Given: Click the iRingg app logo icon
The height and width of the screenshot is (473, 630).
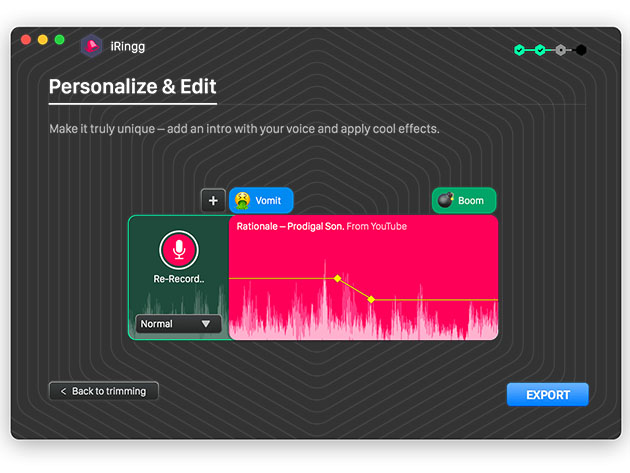Looking at the screenshot, I should (x=92, y=46).
